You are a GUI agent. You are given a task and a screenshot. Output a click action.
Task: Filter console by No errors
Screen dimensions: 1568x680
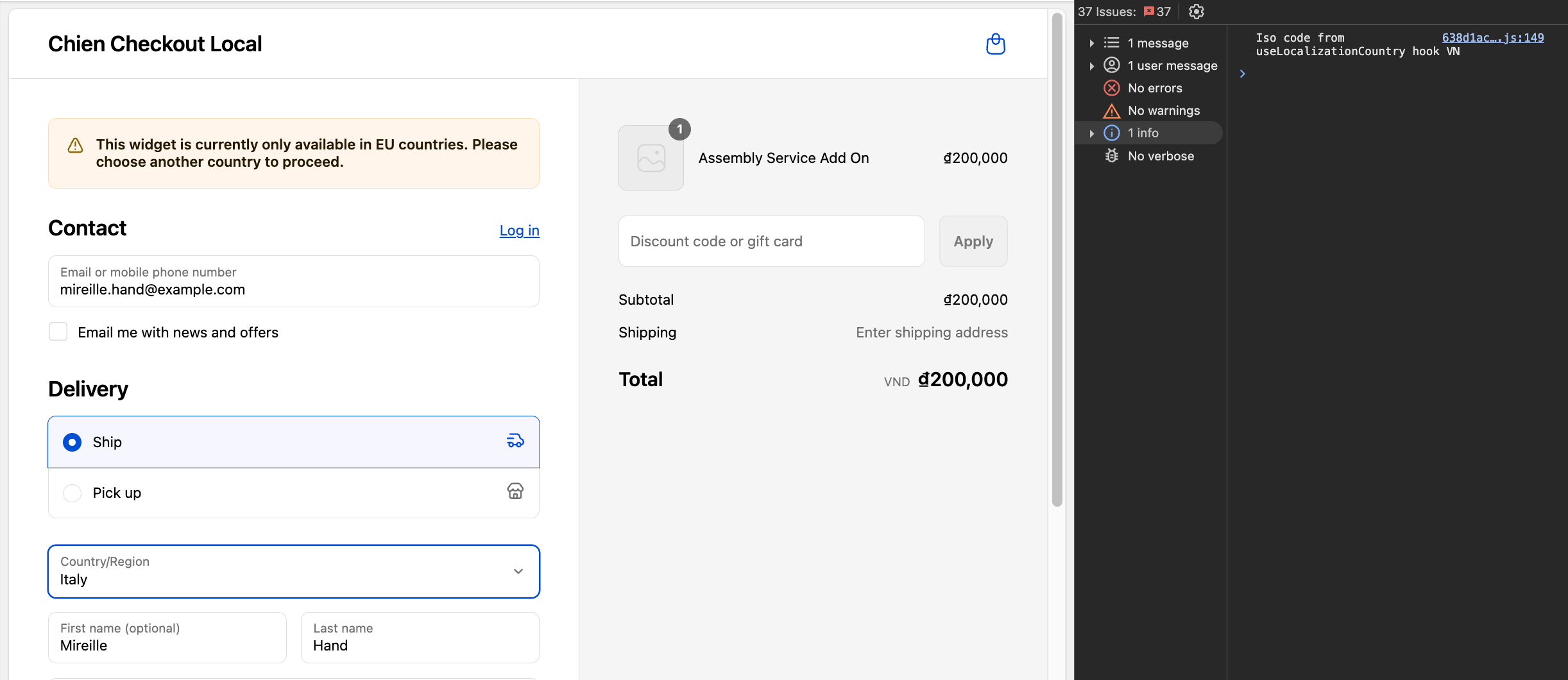click(1154, 88)
